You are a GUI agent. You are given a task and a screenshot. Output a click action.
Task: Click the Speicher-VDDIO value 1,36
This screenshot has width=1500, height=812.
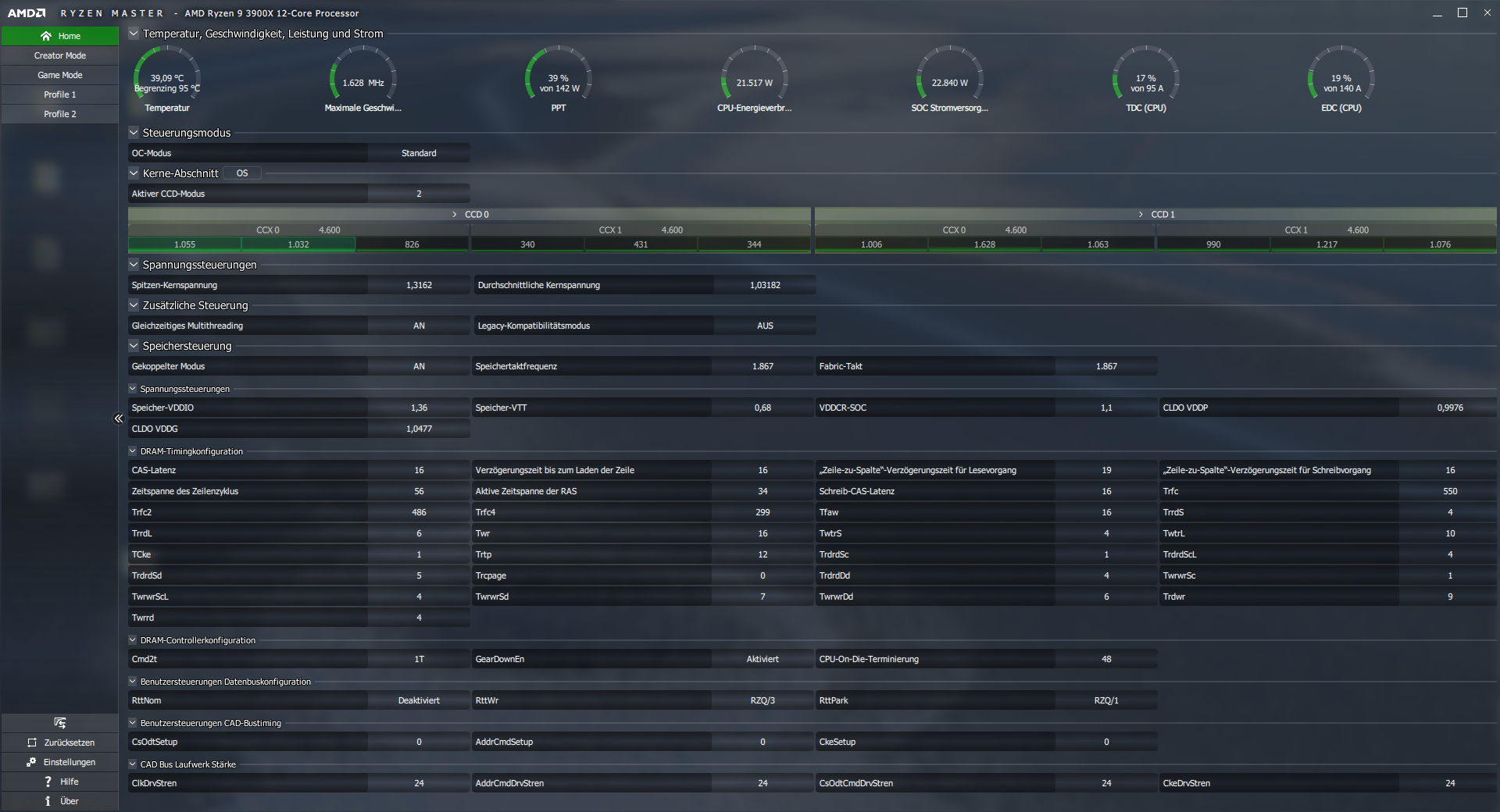(x=419, y=408)
